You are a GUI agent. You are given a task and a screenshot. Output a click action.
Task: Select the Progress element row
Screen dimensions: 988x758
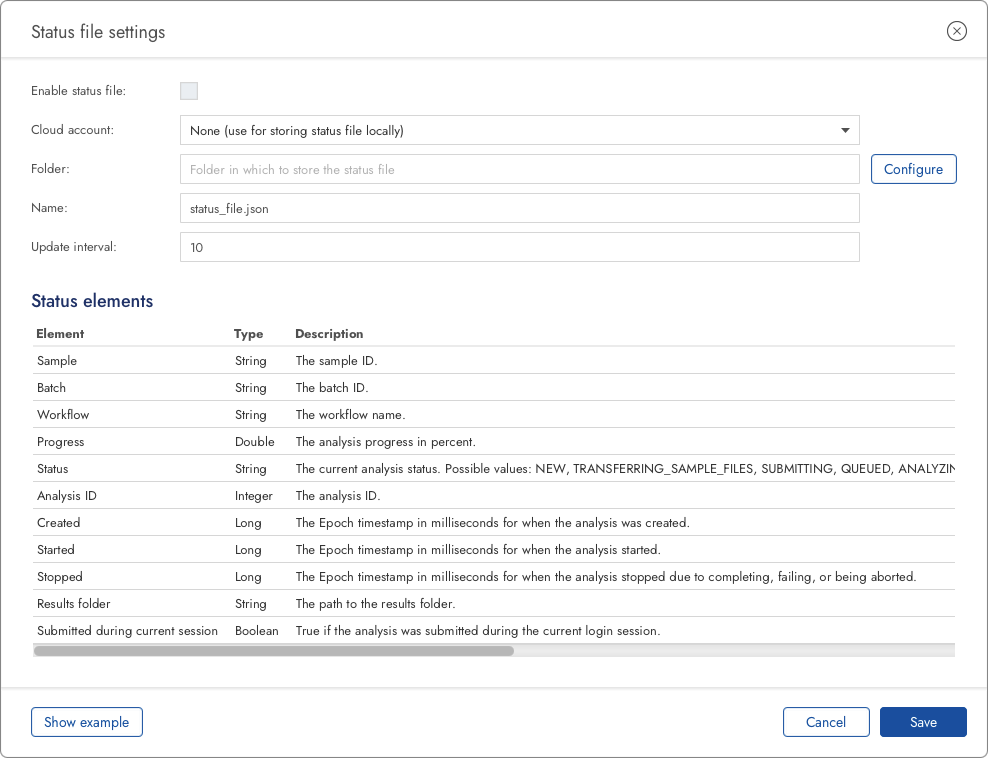pyautogui.click(x=61, y=442)
